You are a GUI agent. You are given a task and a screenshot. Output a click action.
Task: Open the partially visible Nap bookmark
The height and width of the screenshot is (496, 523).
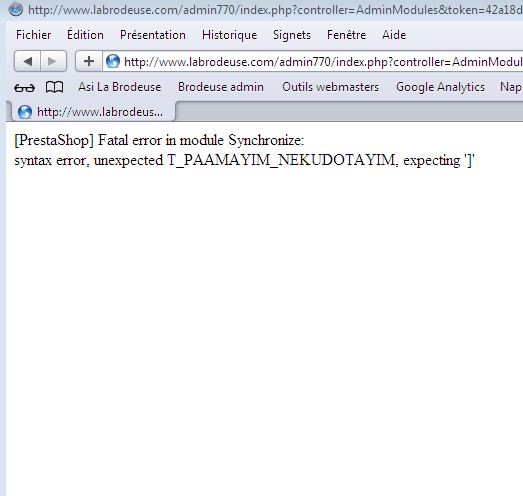[511, 87]
